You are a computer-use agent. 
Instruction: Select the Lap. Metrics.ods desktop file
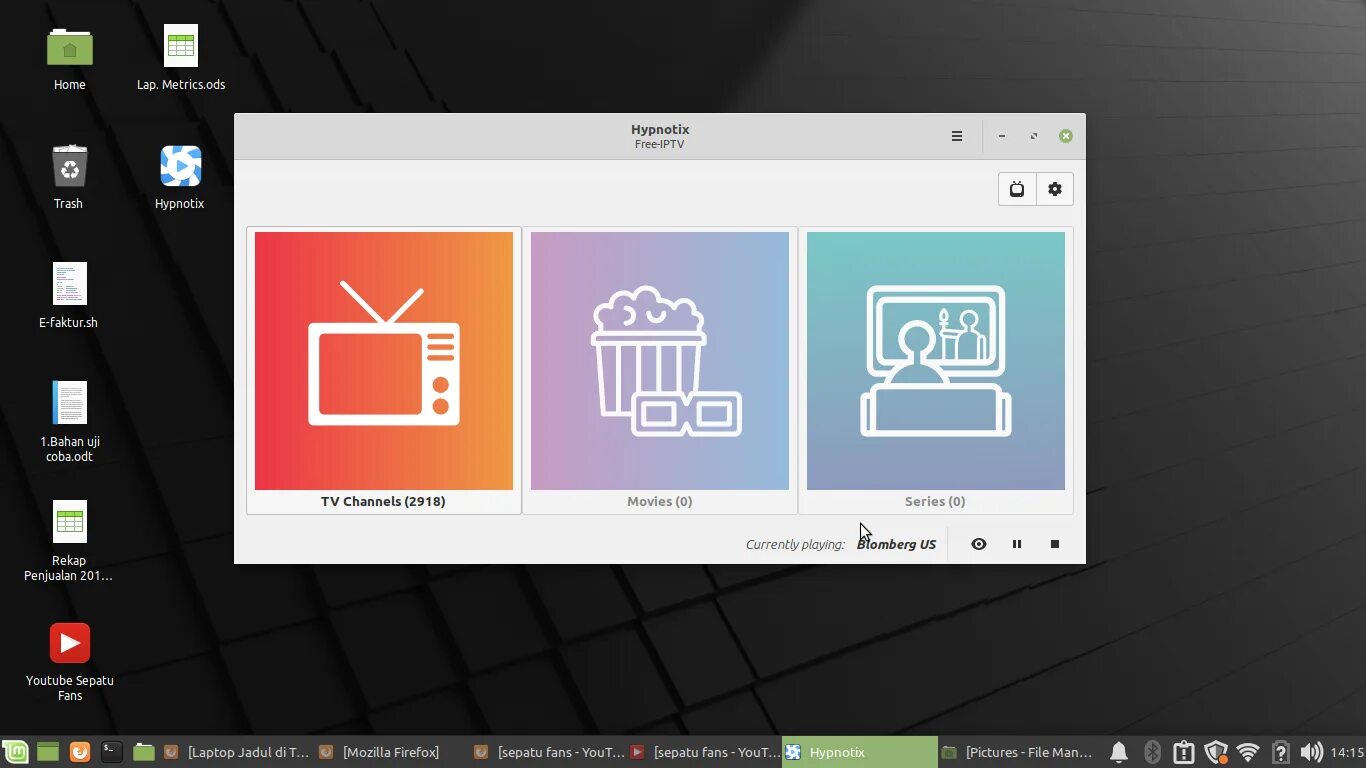[x=181, y=58]
